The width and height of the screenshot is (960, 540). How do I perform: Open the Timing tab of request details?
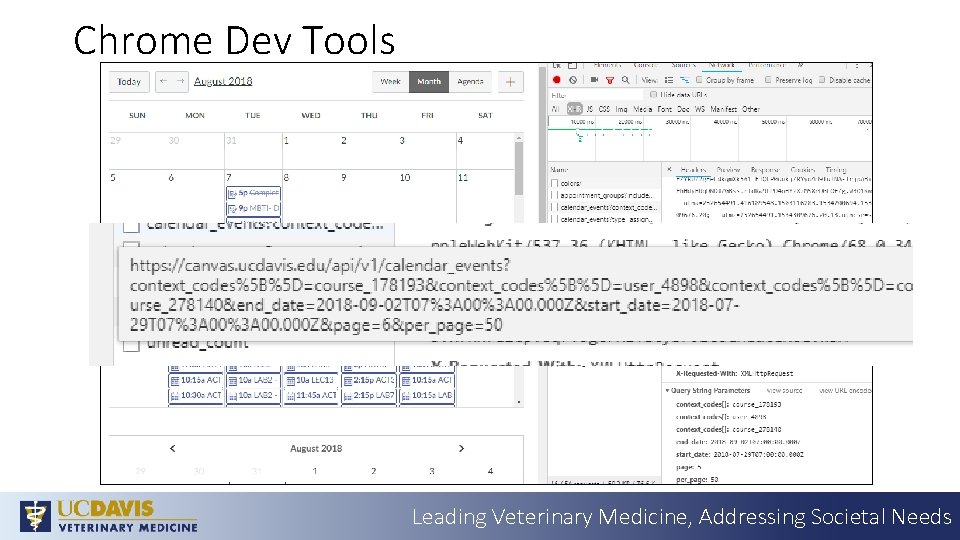point(835,170)
